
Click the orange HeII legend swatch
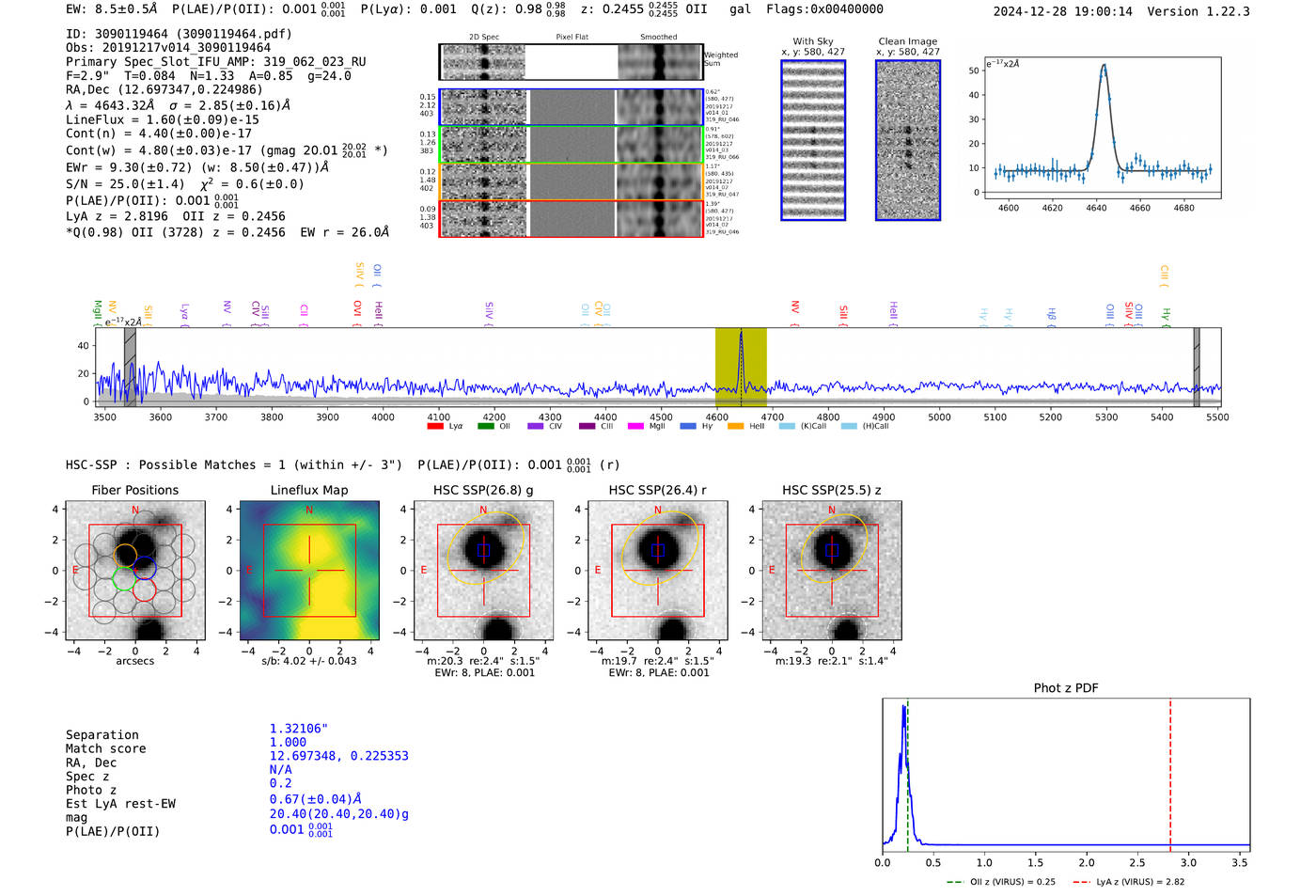[x=735, y=426]
